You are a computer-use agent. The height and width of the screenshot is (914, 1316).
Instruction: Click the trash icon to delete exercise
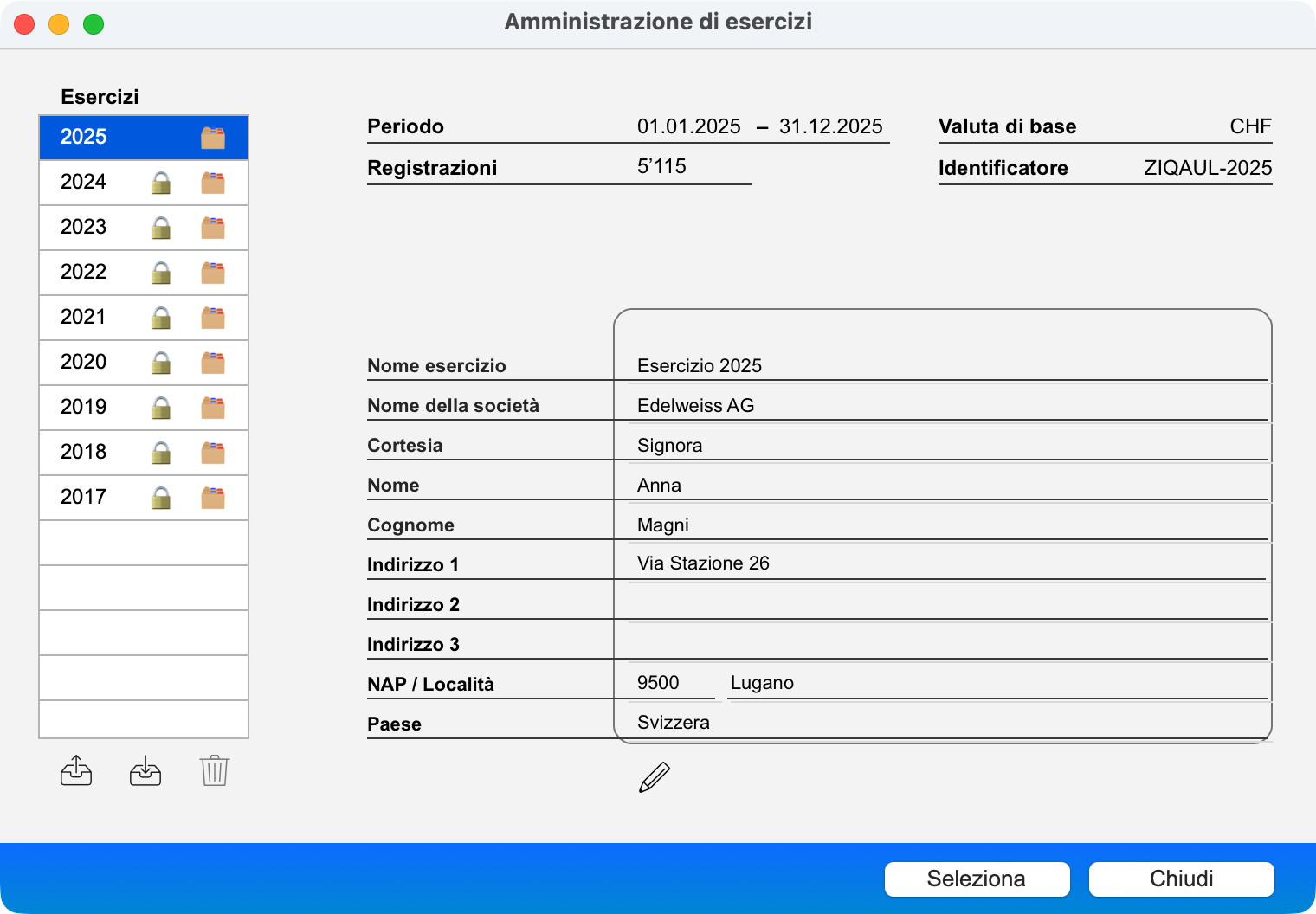pyautogui.click(x=214, y=770)
